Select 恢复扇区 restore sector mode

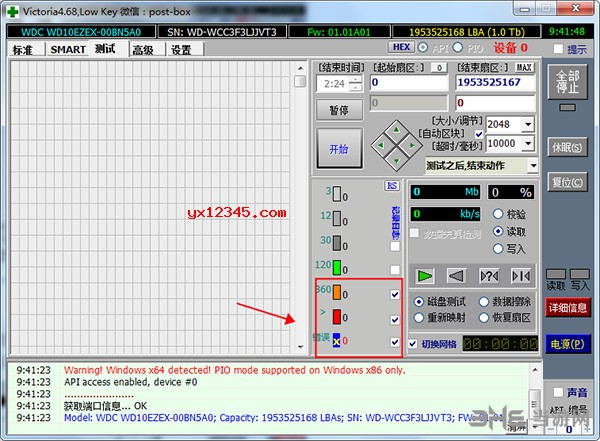(484, 317)
